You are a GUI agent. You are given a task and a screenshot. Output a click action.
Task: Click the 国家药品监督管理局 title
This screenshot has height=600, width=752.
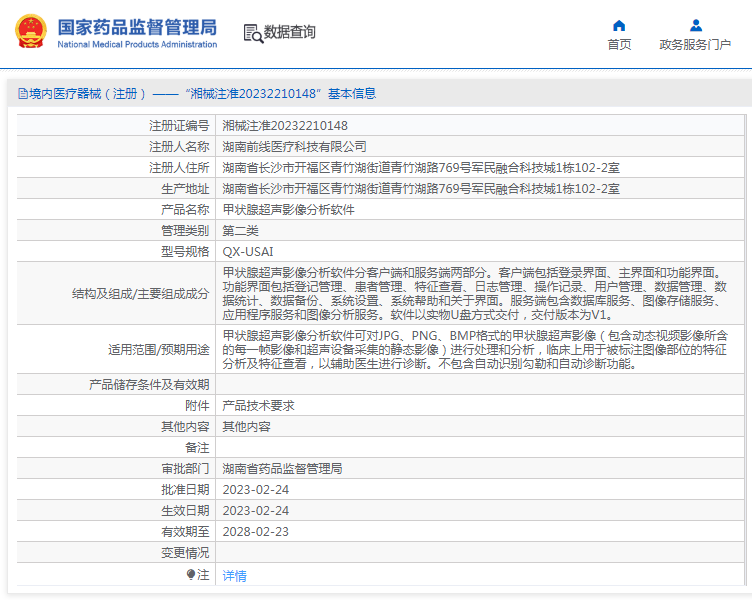click(137, 27)
